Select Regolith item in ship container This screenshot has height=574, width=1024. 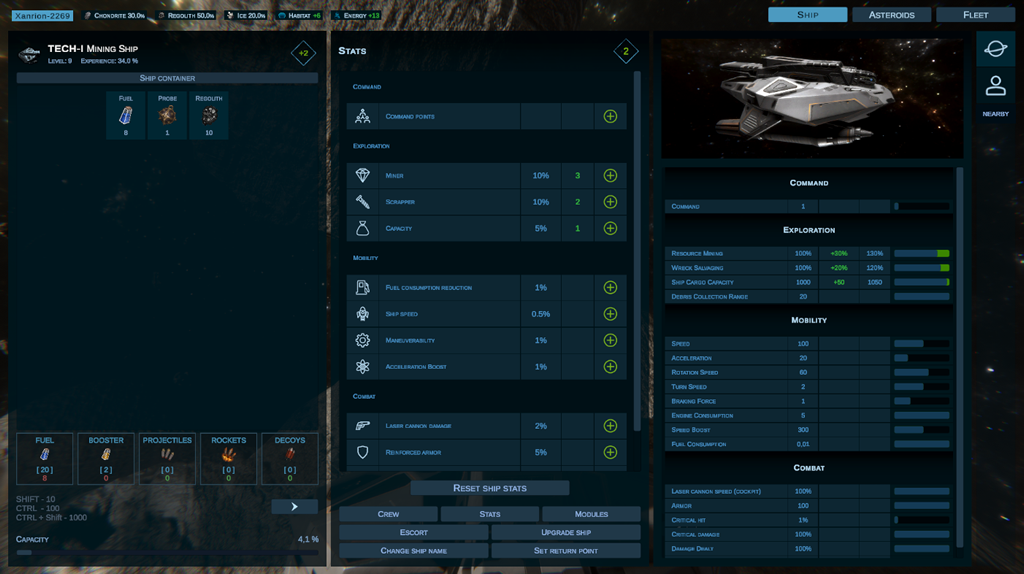point(209,116)
